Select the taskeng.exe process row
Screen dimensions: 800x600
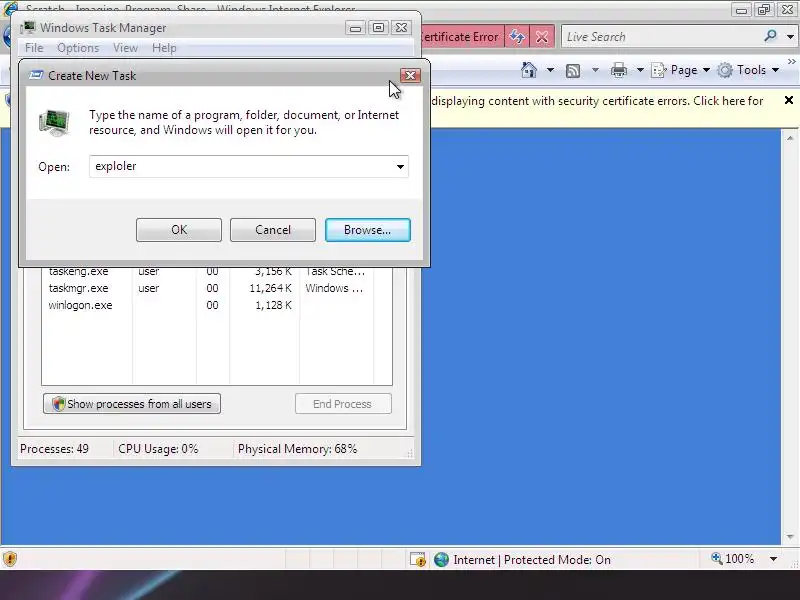tap(217, 272)
